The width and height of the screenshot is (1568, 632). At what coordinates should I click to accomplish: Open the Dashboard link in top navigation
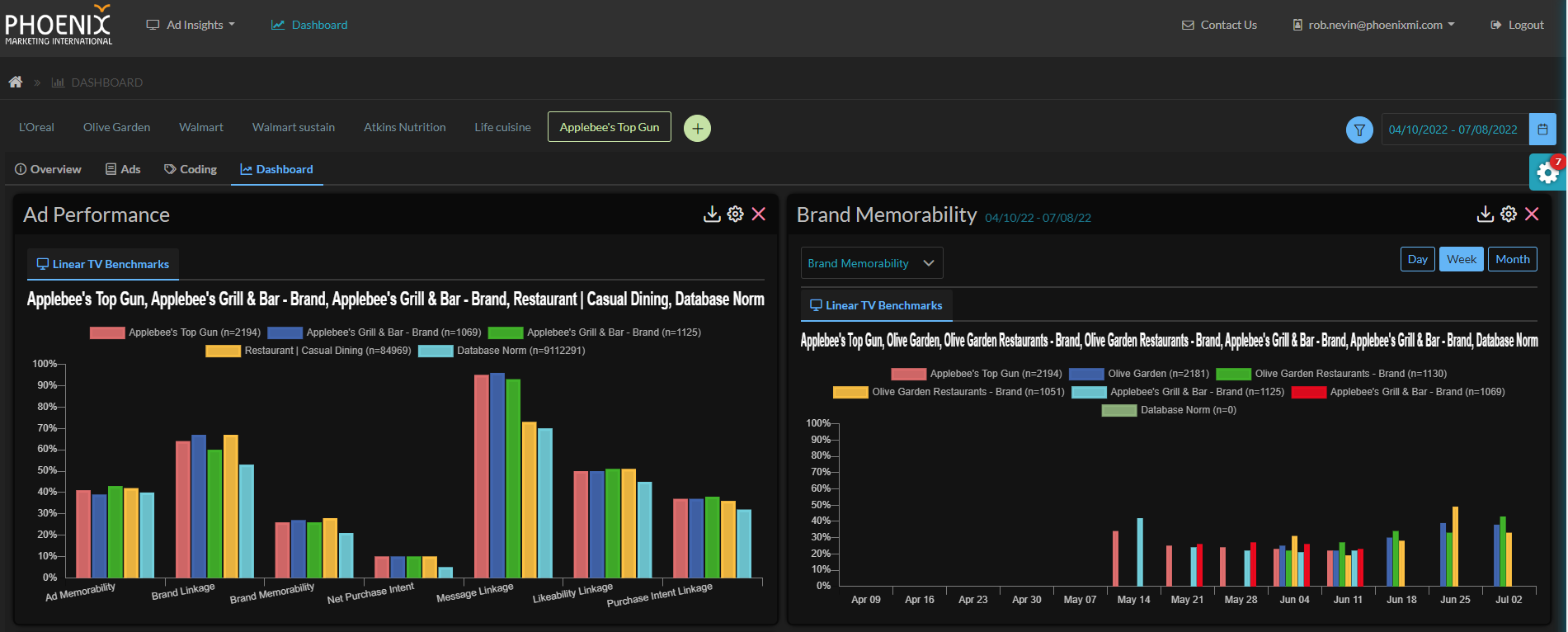(309, 25)
